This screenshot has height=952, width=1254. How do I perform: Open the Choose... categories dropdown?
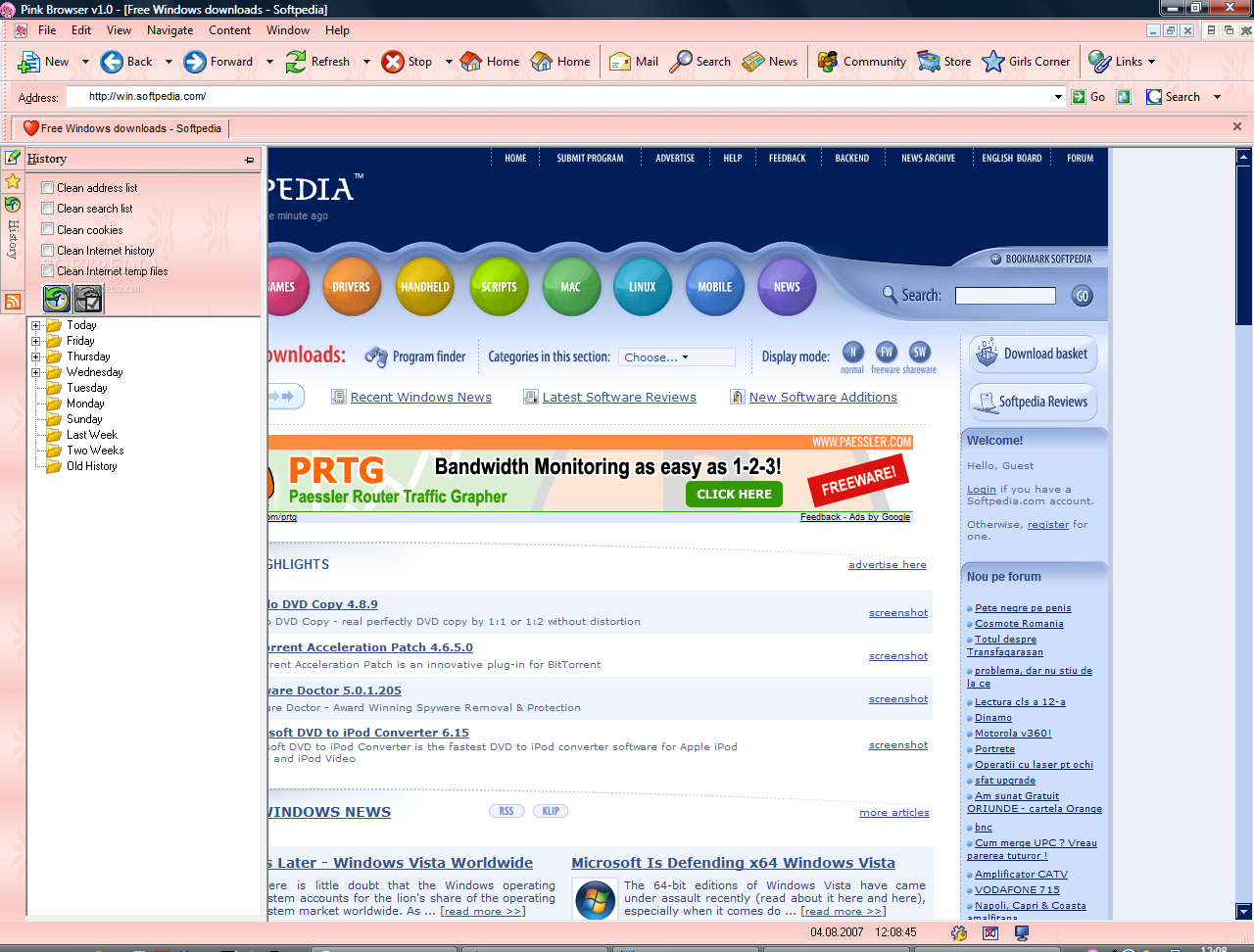(677, 357)
